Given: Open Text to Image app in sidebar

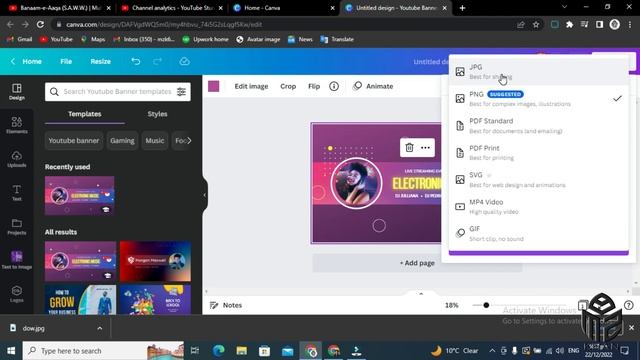Looking at the screenshot, I should click(17, 260).
